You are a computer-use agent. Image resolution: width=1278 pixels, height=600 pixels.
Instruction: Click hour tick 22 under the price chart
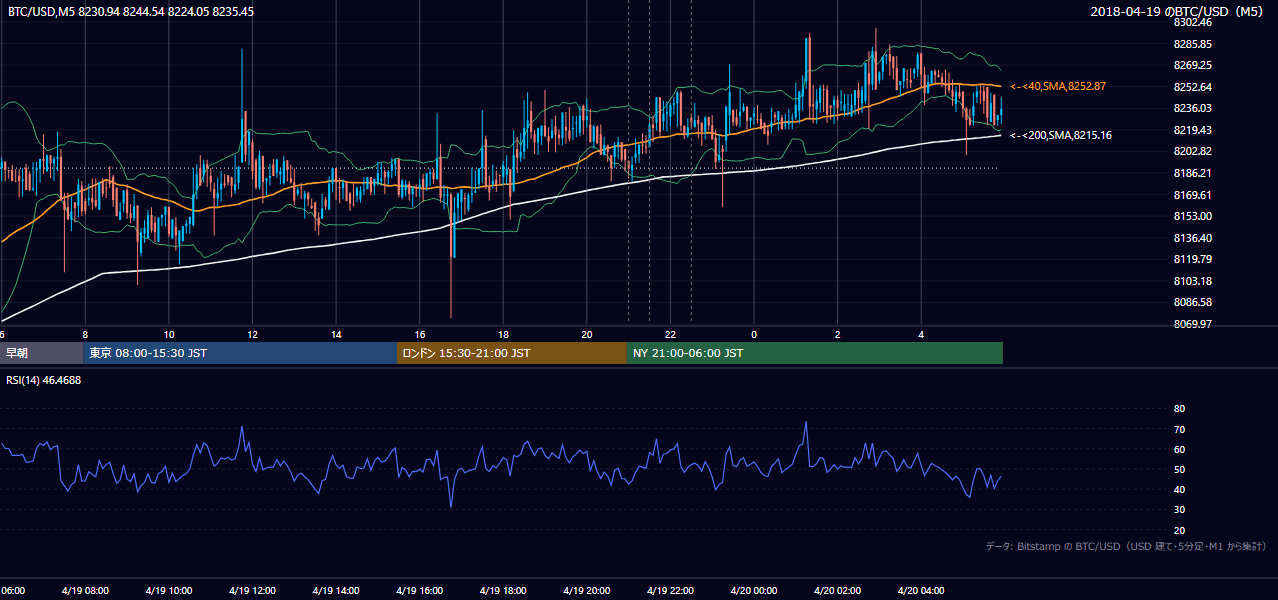tap(671, 335)
